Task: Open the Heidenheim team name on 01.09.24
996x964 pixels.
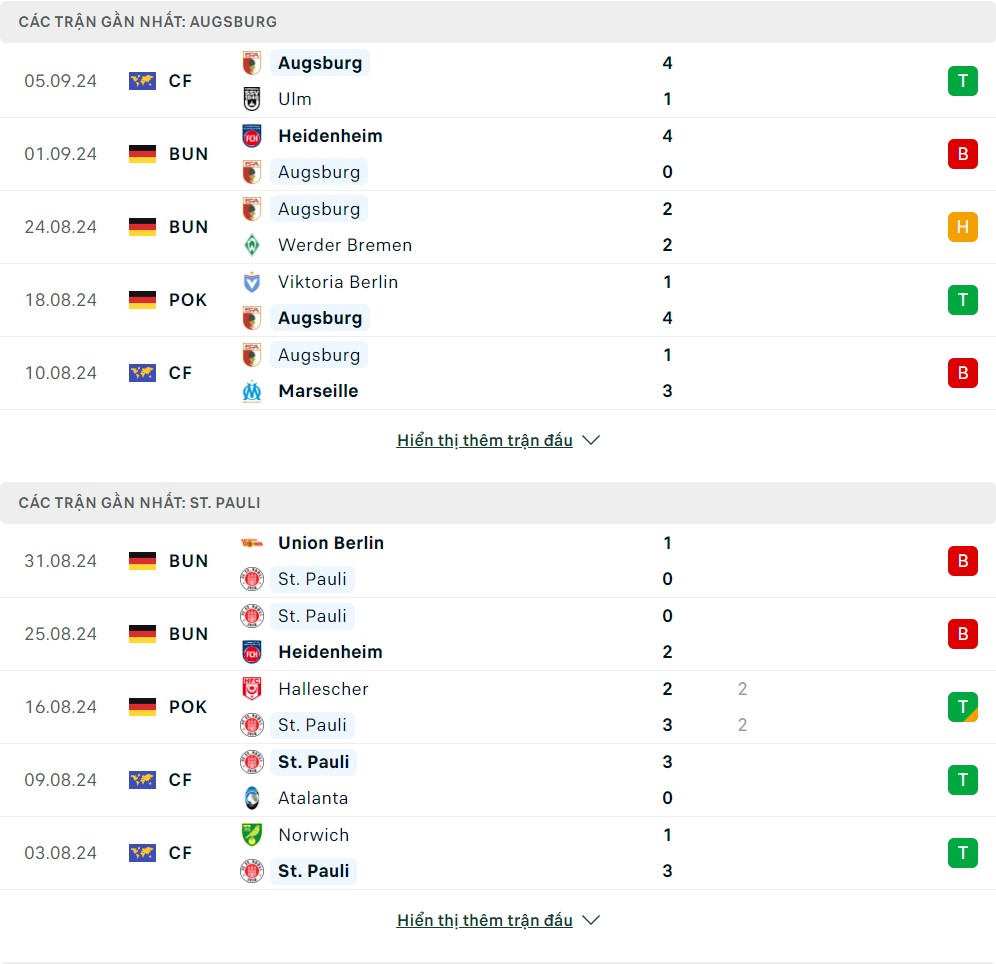Action: pos(330,136)
